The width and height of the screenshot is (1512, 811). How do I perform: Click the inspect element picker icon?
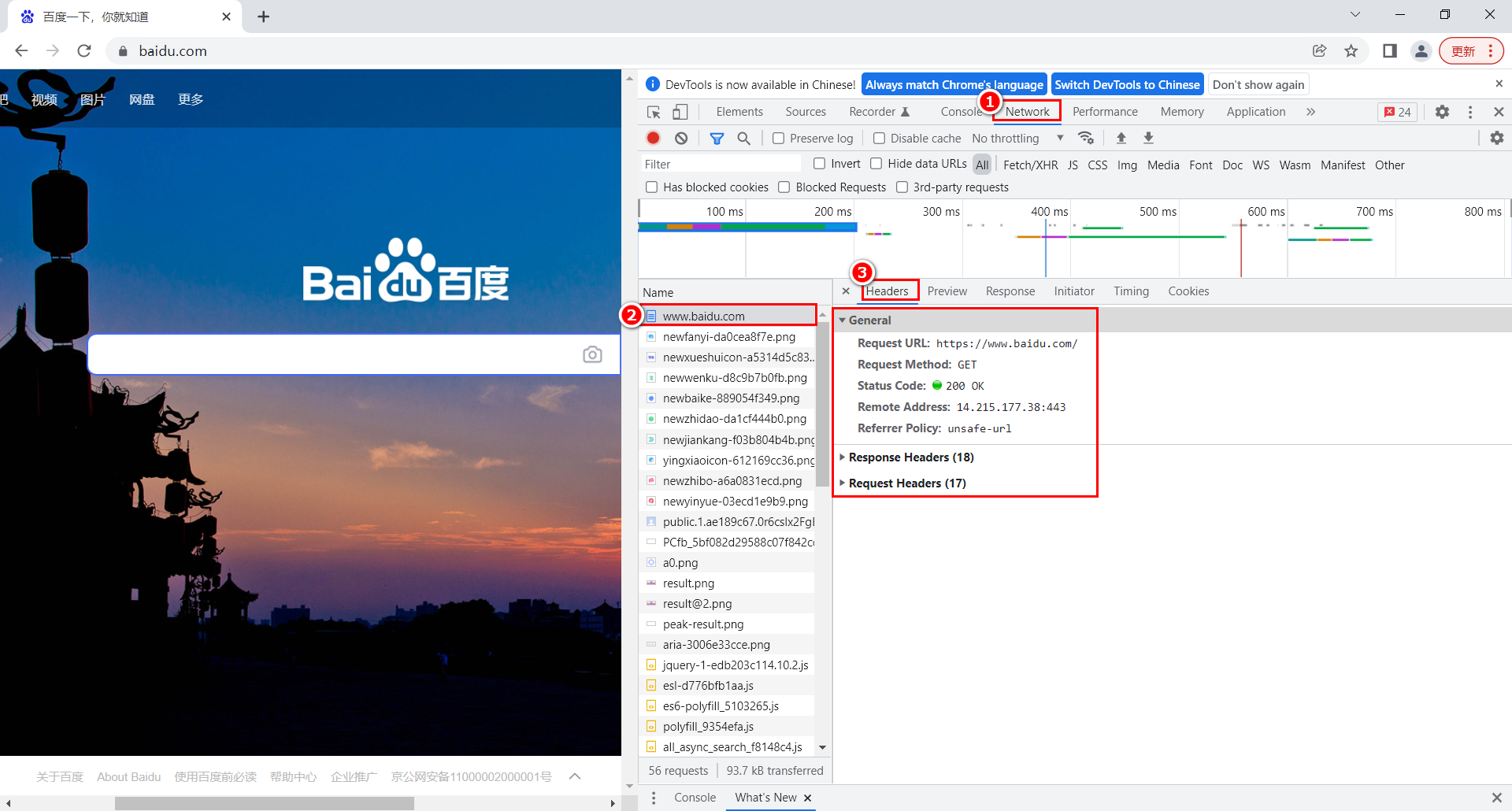[654, 112]
